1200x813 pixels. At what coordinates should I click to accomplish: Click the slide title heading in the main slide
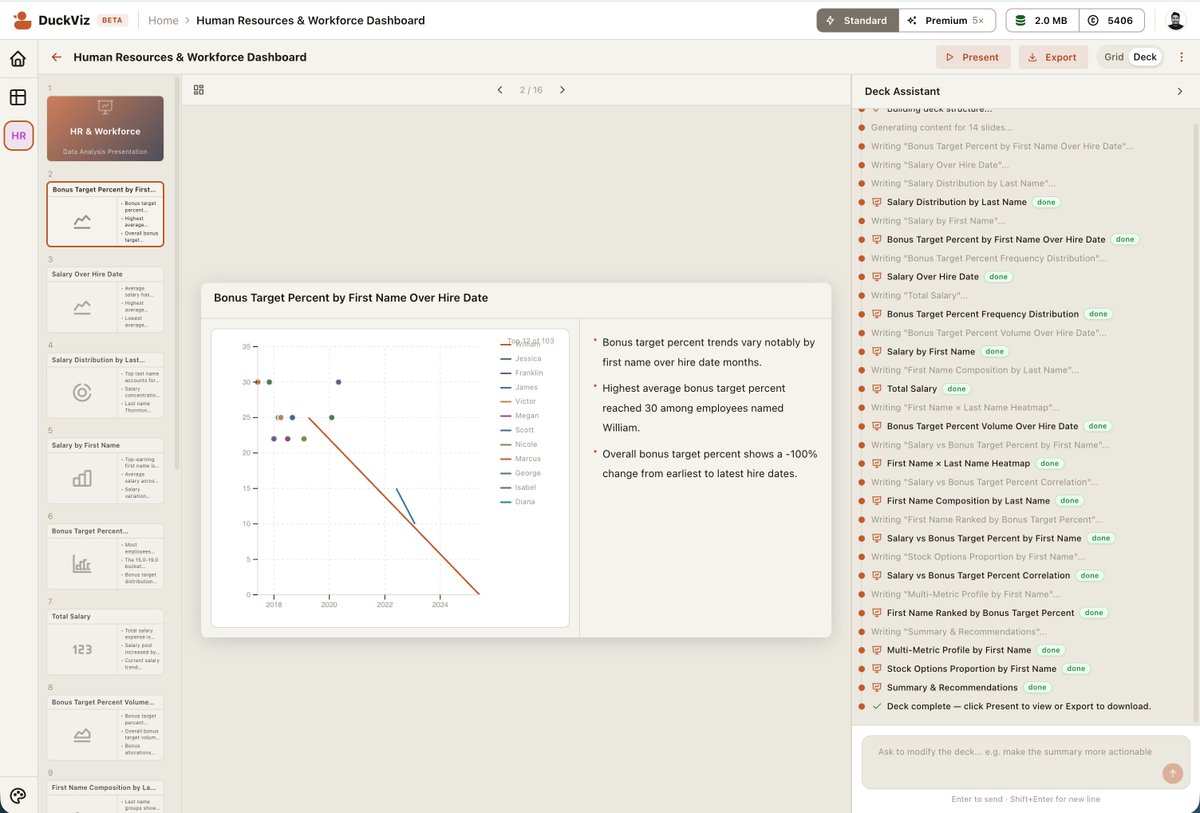point(351,298)
